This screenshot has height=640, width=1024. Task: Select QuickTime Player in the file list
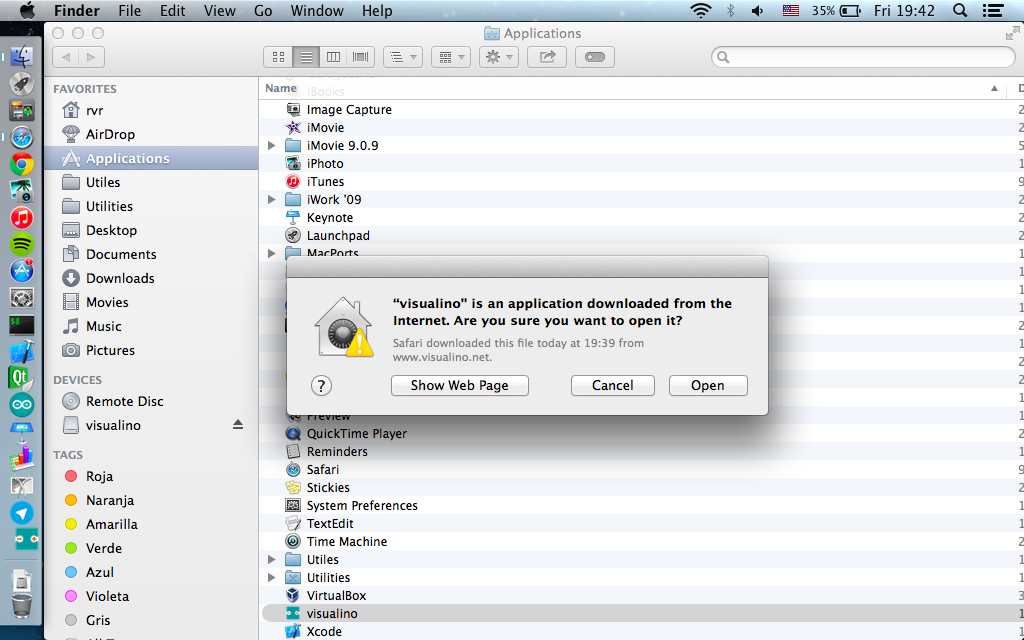pos(641,434)
